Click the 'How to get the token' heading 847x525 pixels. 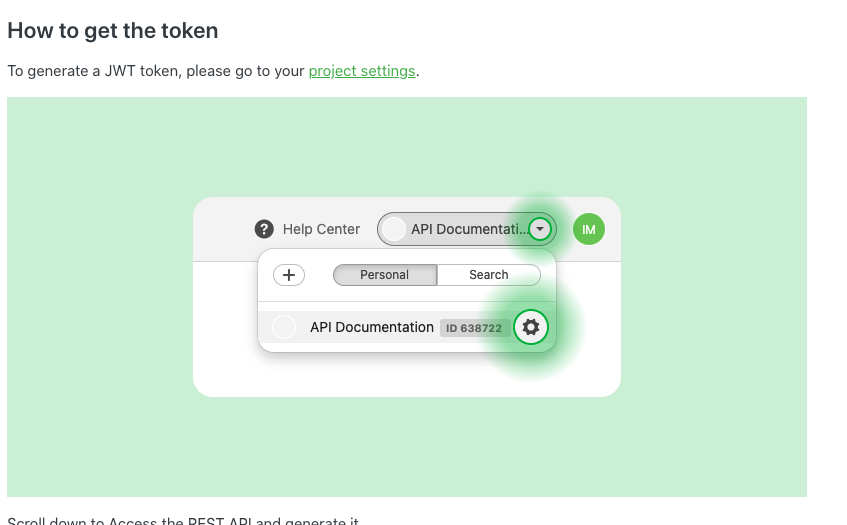[113, 31]
